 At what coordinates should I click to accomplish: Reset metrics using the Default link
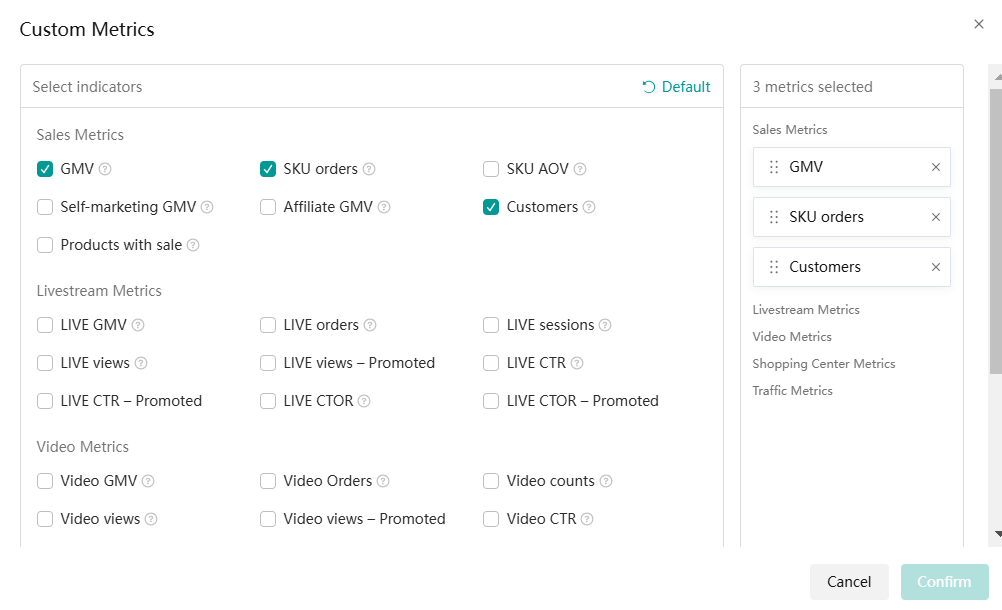click(x=676, y=87)
